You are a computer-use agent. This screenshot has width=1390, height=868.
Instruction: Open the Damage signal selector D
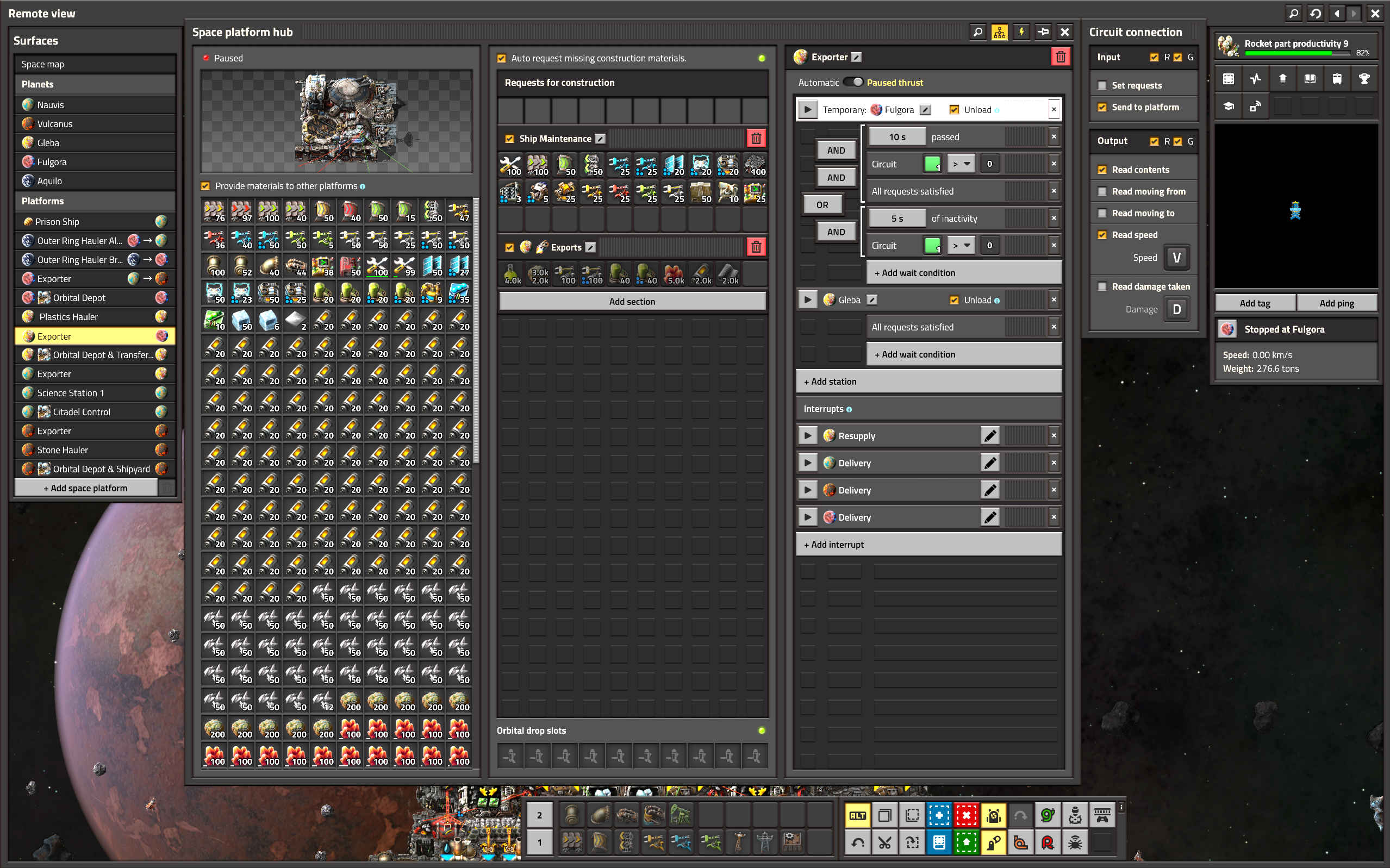coord(1176,309)
